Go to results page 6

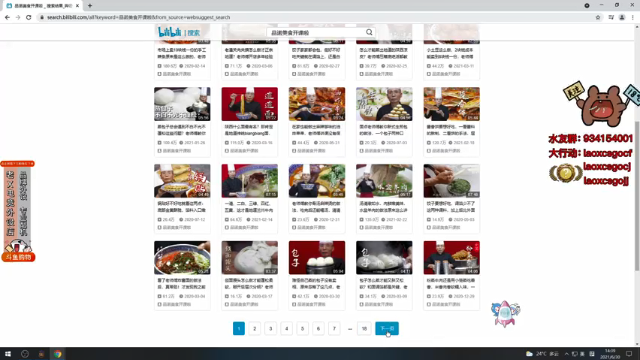318,329
